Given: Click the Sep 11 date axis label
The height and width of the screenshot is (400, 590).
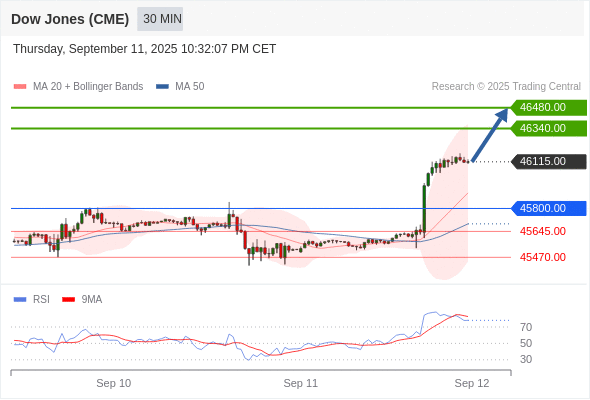Looking at the screenshot, I should 301,383.
